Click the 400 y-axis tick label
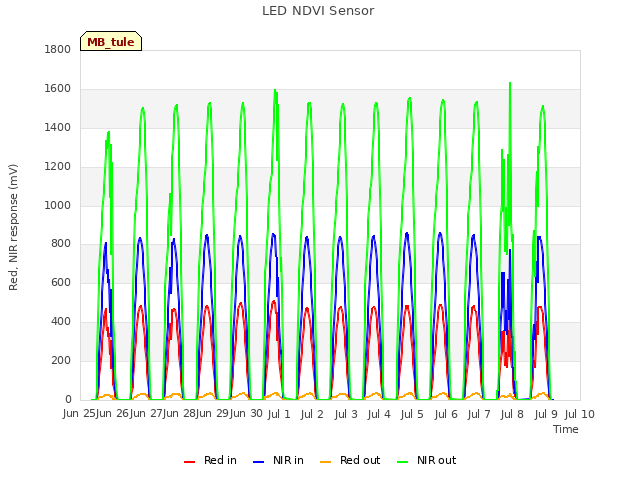640x480 pixels. click(61, 322)
